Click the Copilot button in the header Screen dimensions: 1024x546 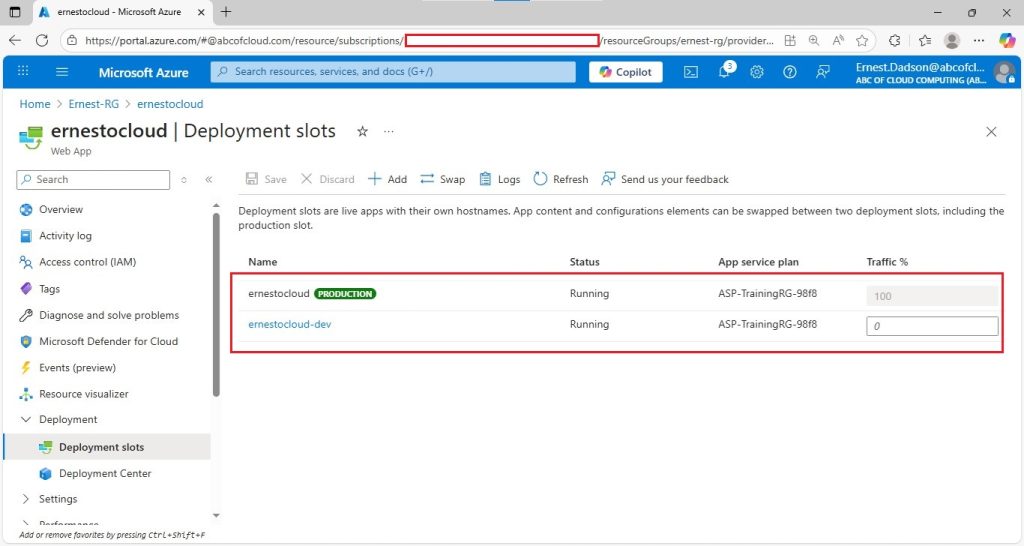coord(626,72)
